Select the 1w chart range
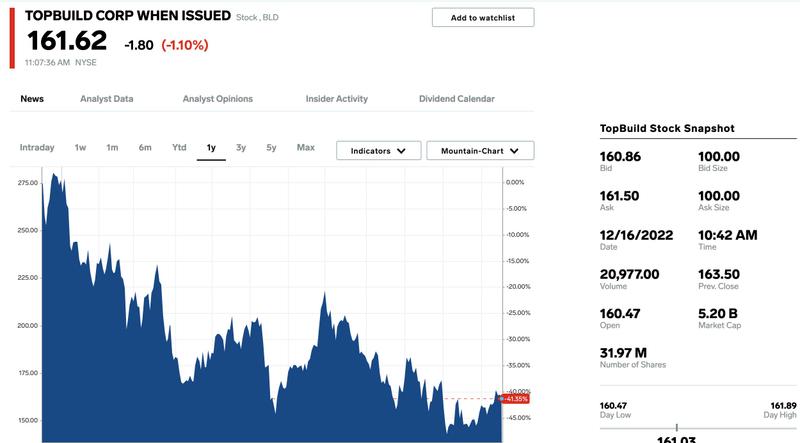800x443 pixels. (x=80, y=147)
